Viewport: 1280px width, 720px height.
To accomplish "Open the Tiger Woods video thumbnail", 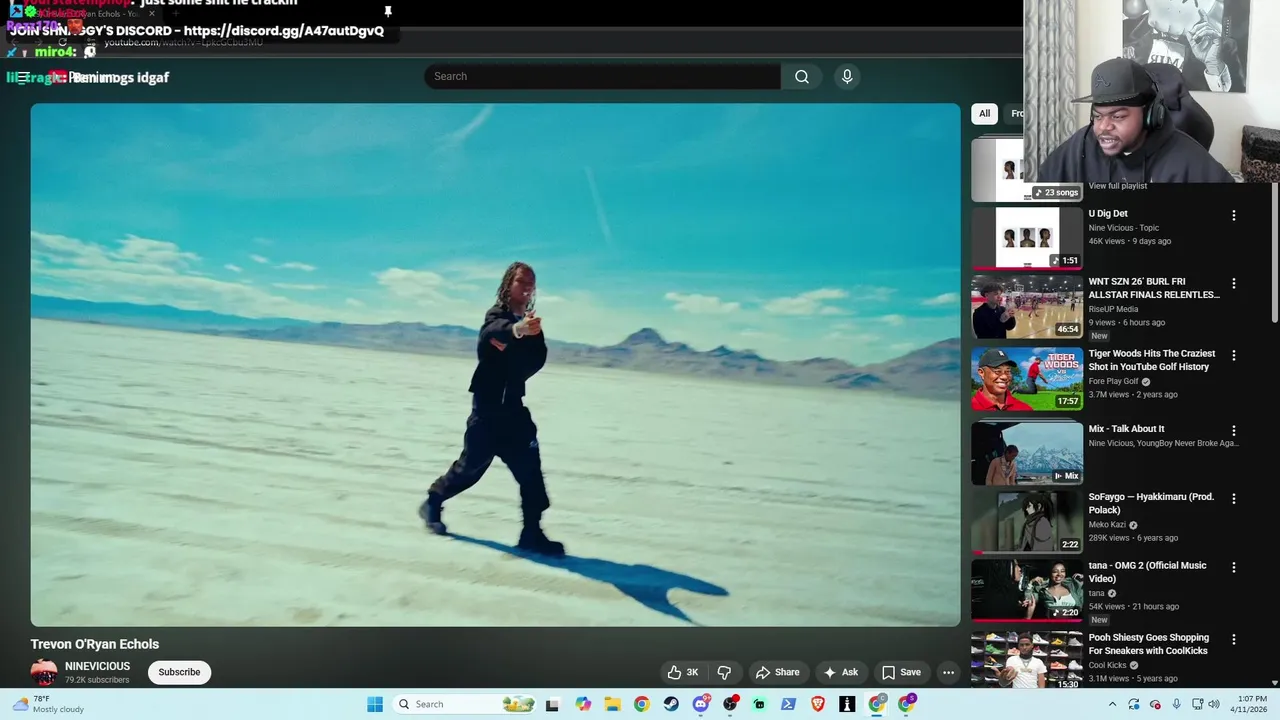I will [1027, 379].
